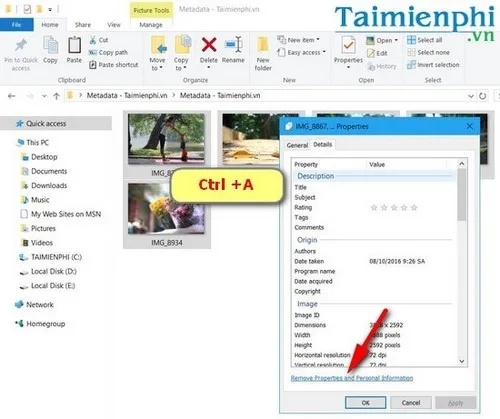Screen dimensions: 500x419
Task: Select Quick access in navigation pane
Action: tap(56, 124)
